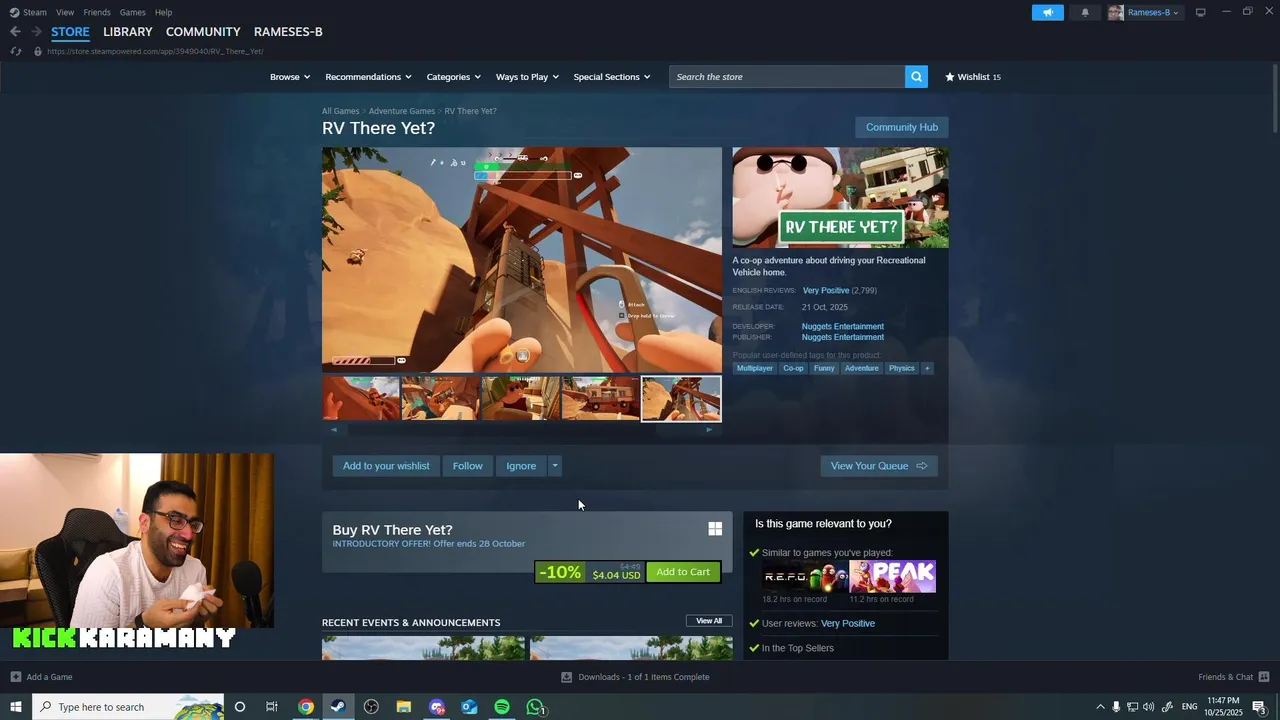This screenshot has width=1280, height=720.
Task: Click the Add a Game plus icon
Action: 15,677
